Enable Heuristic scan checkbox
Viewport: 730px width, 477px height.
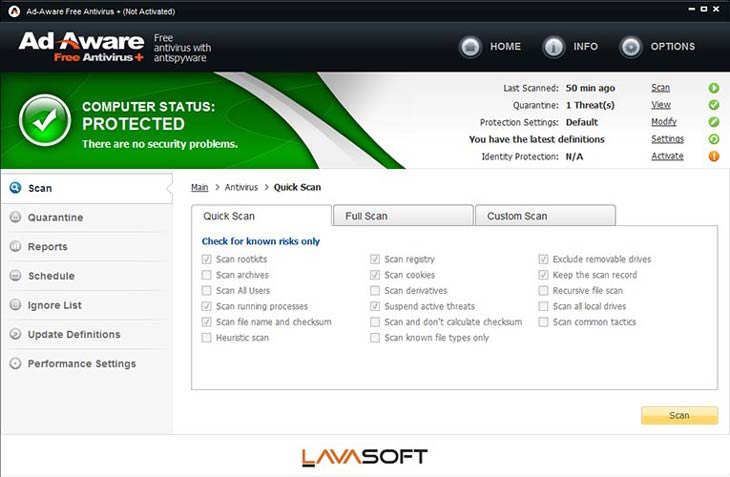tap(207, 337)
